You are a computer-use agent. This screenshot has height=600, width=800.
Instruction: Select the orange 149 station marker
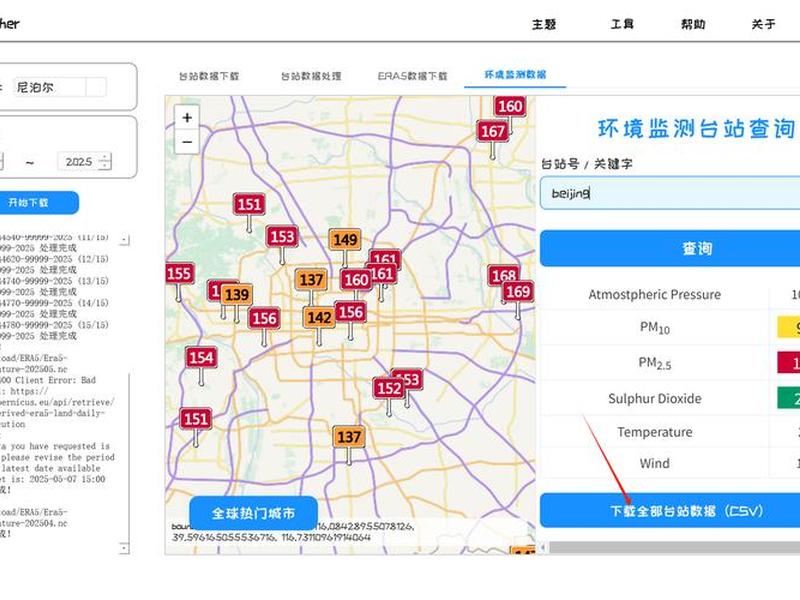pos(345,239)
